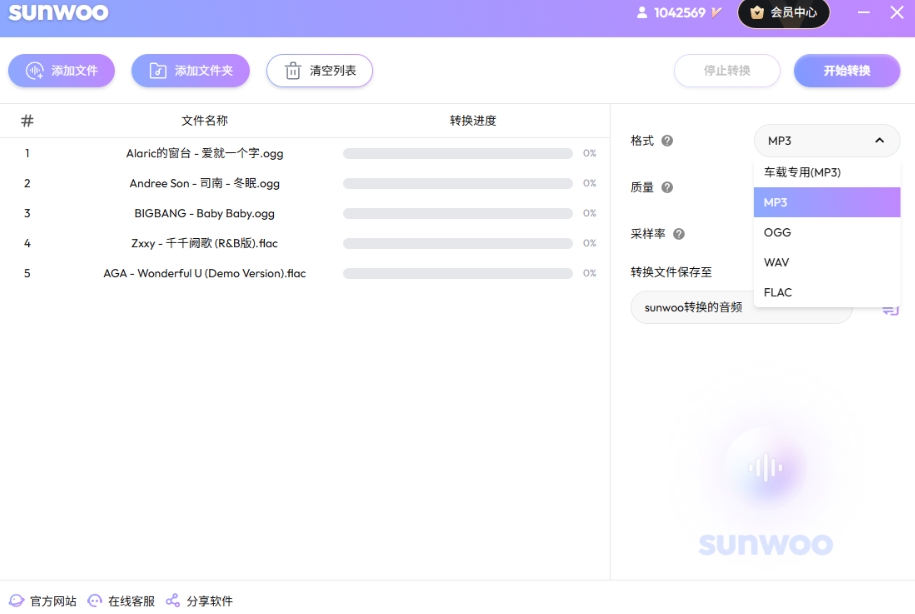Click the 文件名称 column header

coord(205,121)
